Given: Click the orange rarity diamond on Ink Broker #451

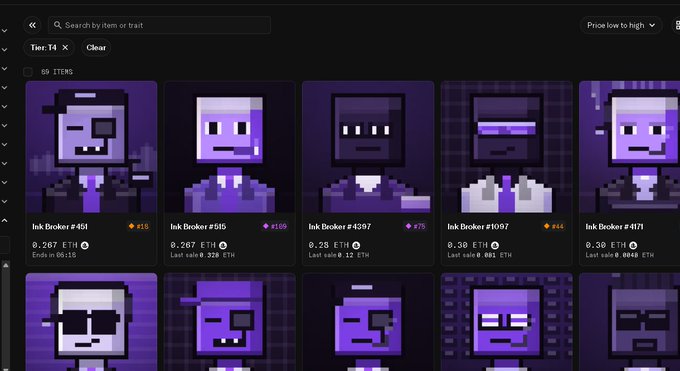Looking at the screenshot, I should [131, 226].
